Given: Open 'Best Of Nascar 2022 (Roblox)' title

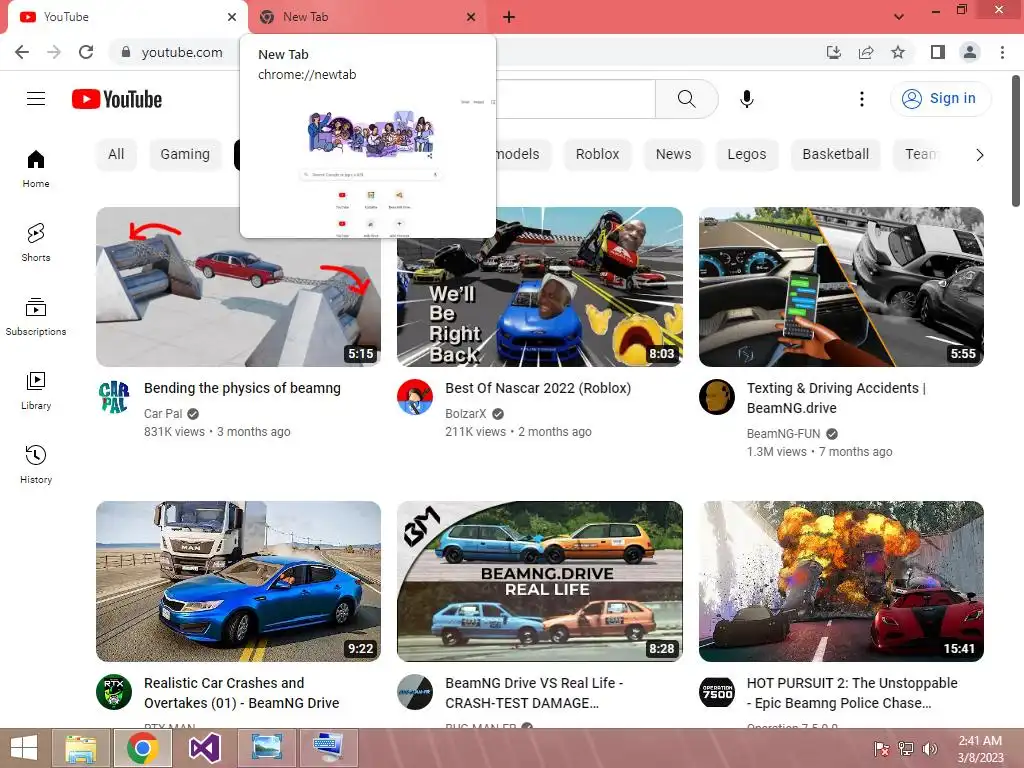Looking at the screenshot, I should [538, 389].
